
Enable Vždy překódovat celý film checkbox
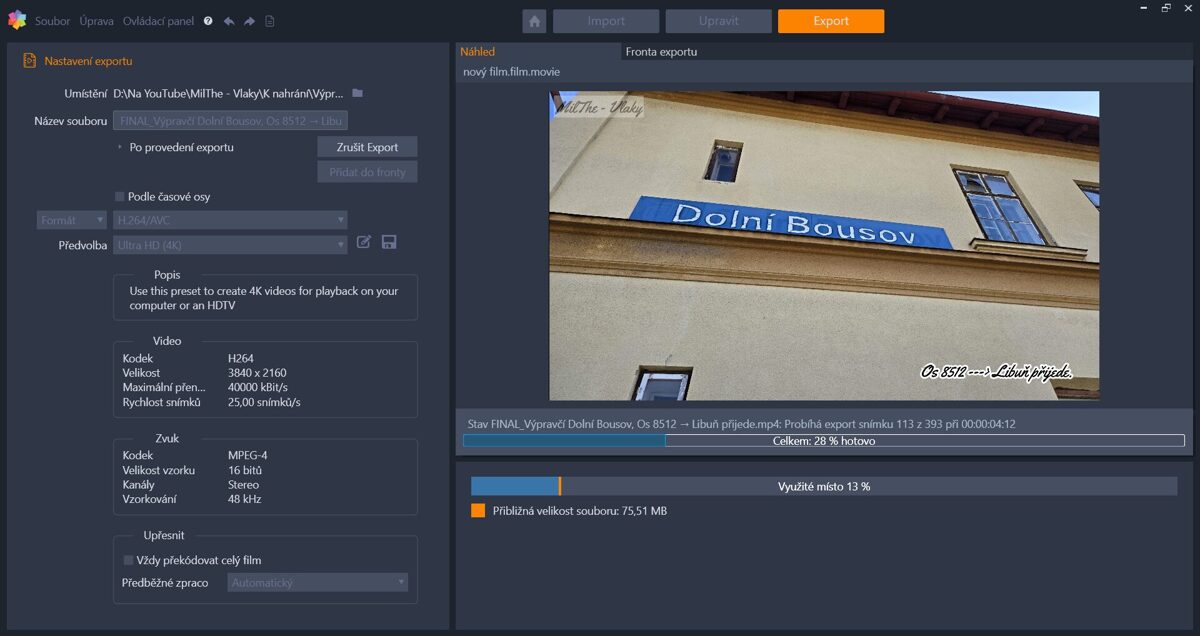click(x=128, y=560)
